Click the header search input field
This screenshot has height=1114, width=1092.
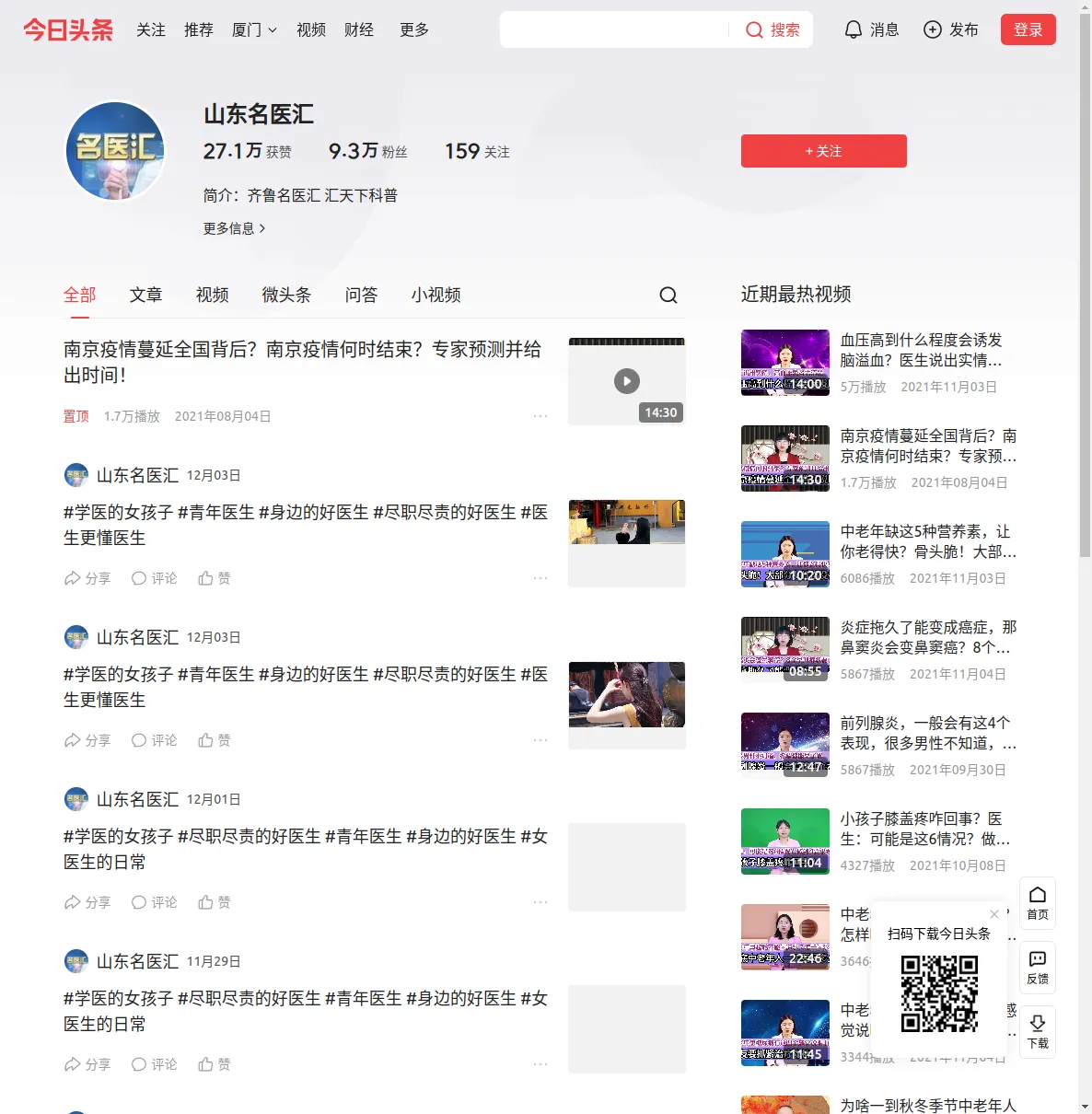coord(614,29)
